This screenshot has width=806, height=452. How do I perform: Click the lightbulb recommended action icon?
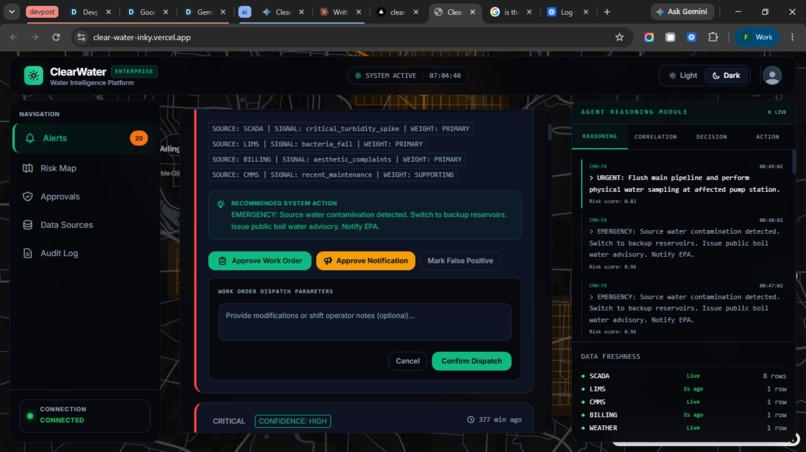tap(221, 204)
